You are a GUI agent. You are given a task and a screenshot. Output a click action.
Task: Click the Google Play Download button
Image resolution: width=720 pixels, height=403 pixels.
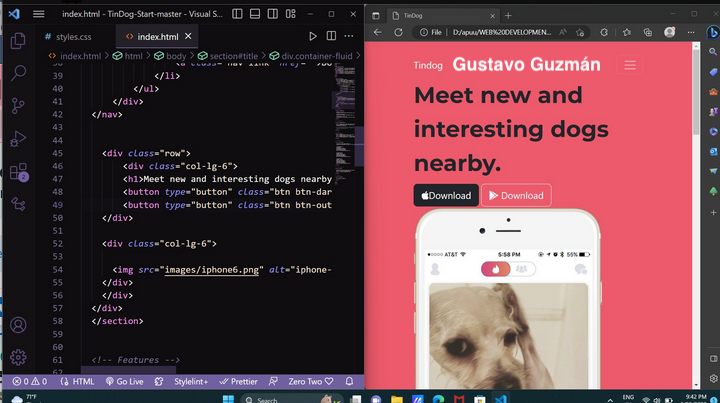pos(516,196)
